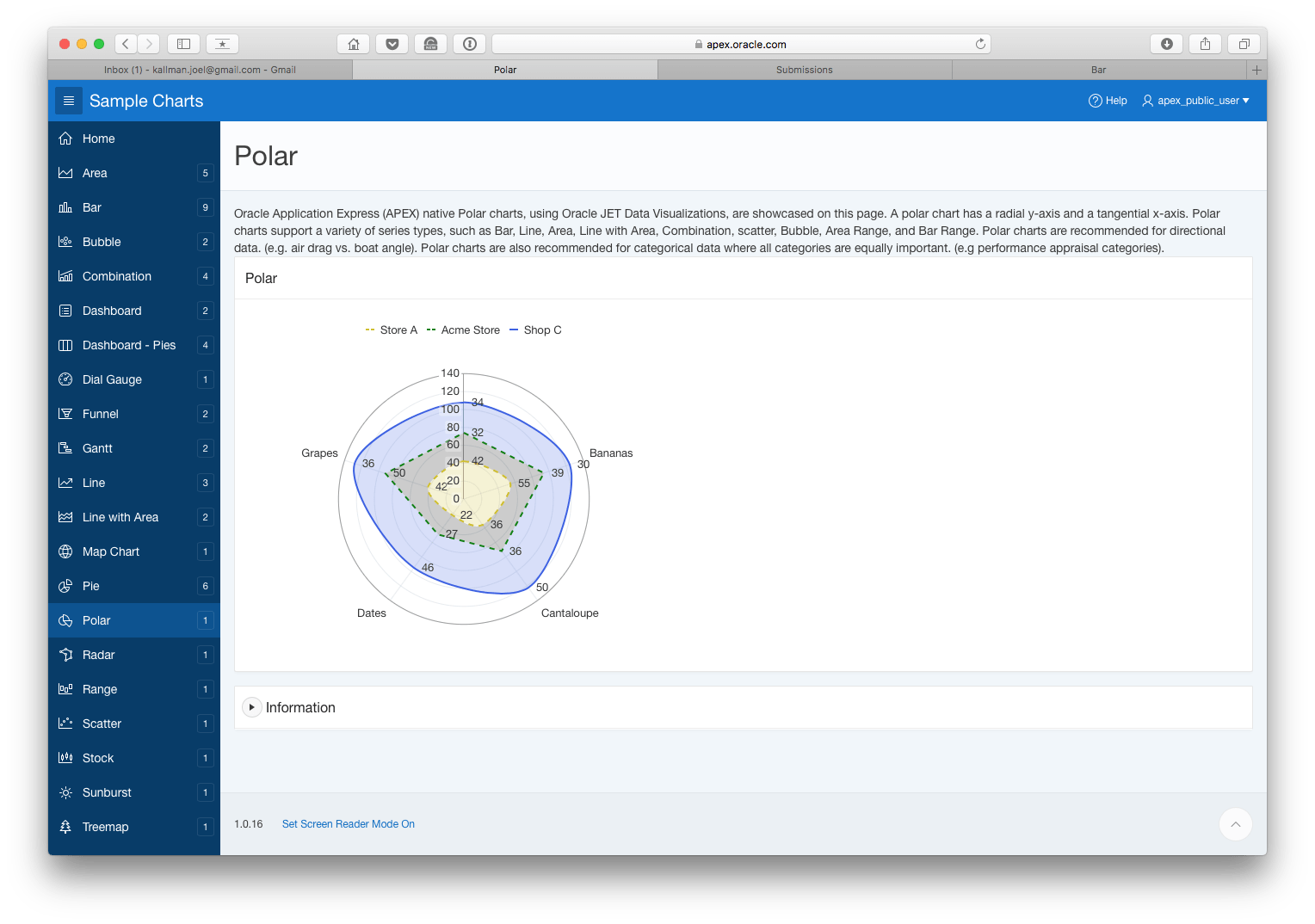Toggle the hamburger navigation menu

69,101
